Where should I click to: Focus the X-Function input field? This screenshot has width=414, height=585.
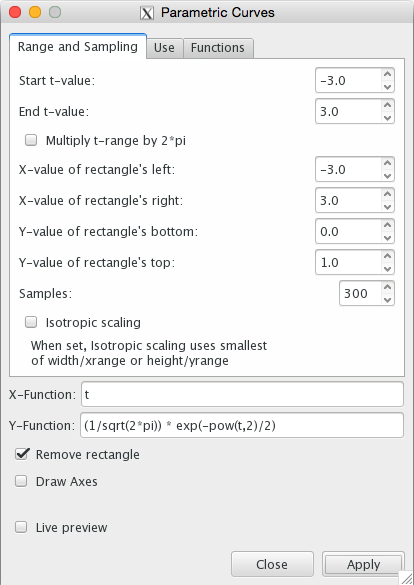(242, 394)
